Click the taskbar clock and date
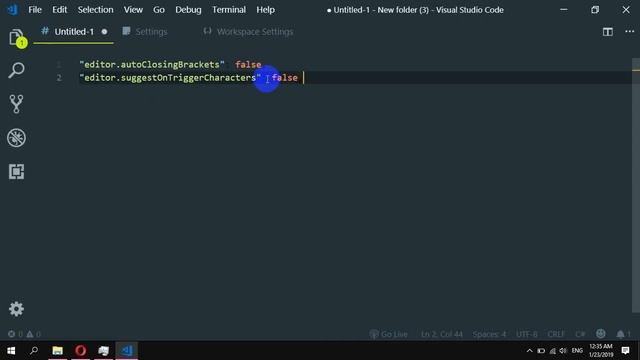Screen dimensions: 640x360 [x=601, y=351]
